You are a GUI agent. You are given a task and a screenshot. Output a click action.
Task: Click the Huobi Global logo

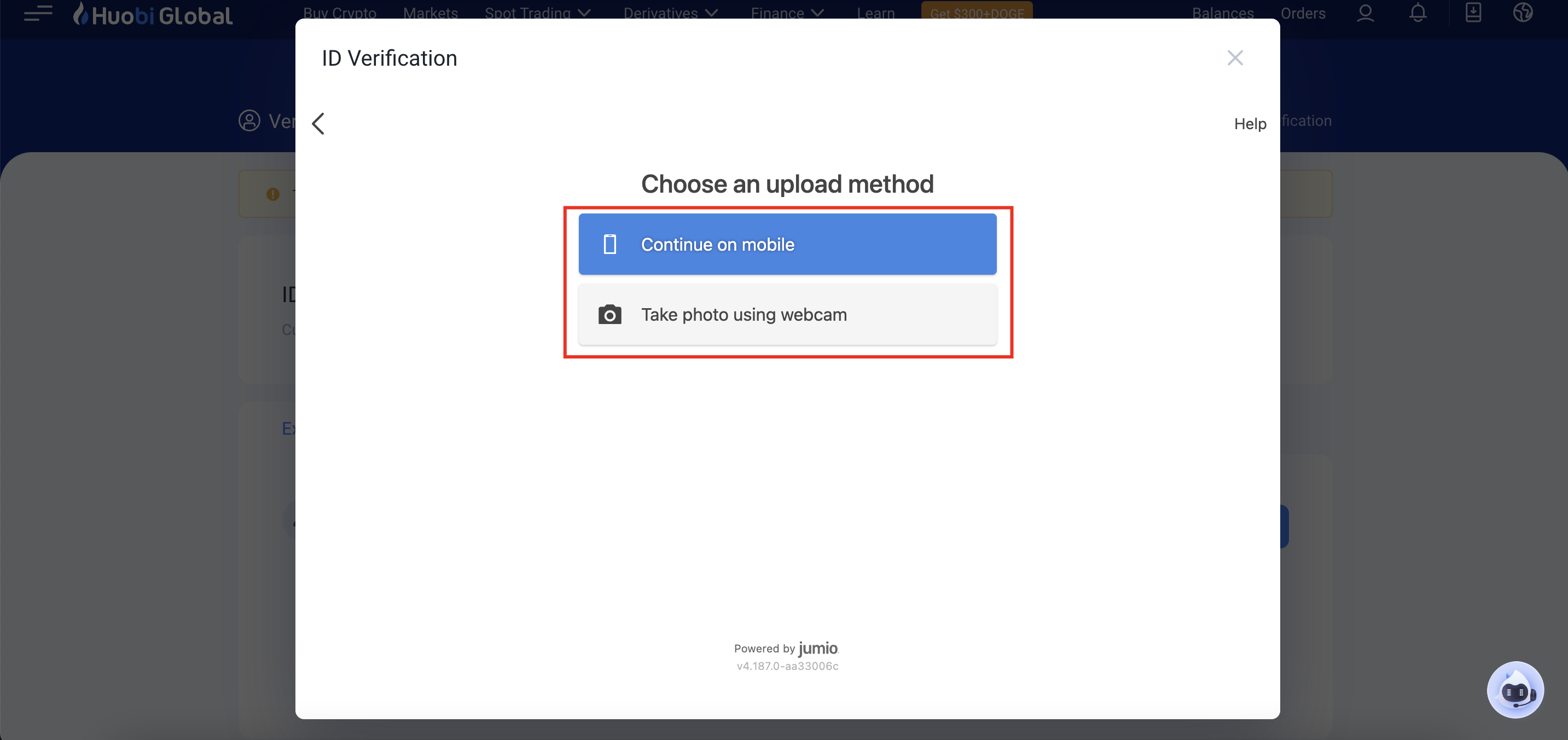[x=153, y=15]
